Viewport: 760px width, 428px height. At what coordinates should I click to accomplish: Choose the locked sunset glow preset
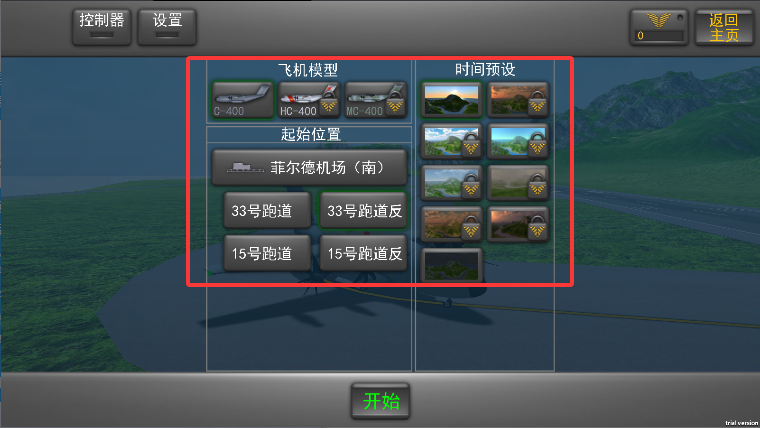tap(518, 224)
